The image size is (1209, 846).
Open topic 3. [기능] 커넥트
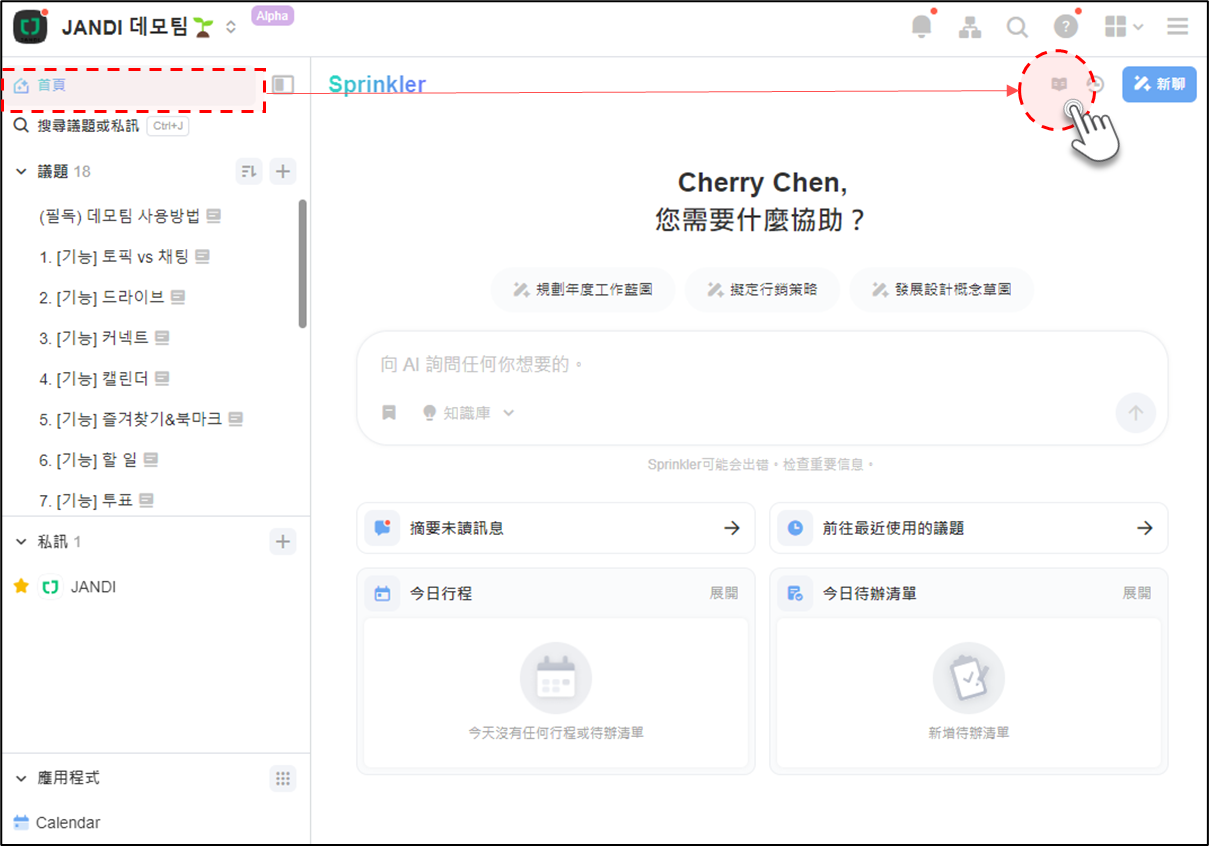(x=104, y=338)
